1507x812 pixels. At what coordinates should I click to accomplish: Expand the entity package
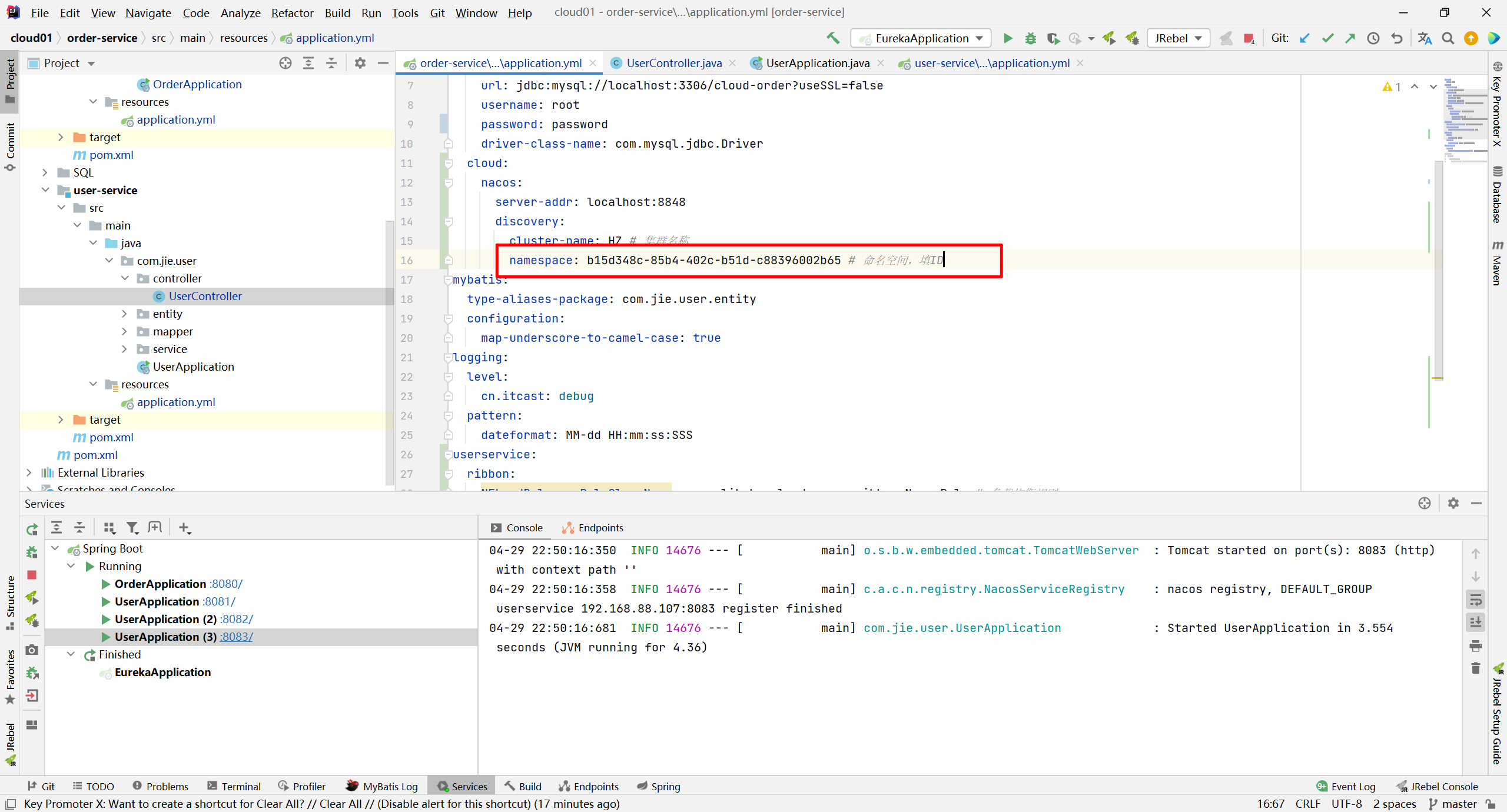pyautogui.click(x=124, y=314)
